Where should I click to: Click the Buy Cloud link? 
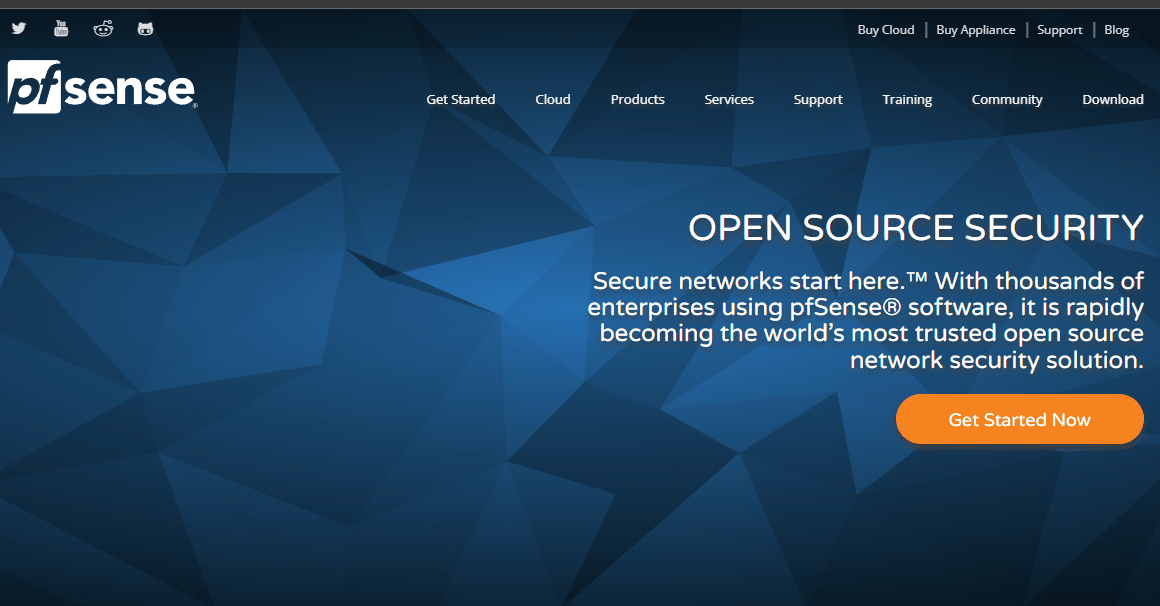(885, 30)
